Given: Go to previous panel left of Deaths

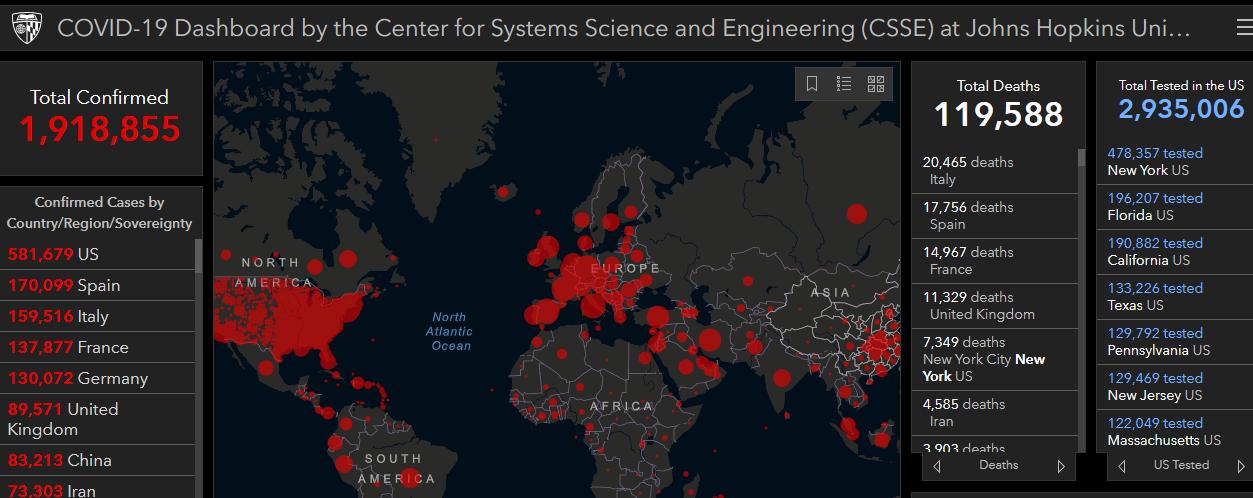Looking at the screenshot, I should coord(937,466).
